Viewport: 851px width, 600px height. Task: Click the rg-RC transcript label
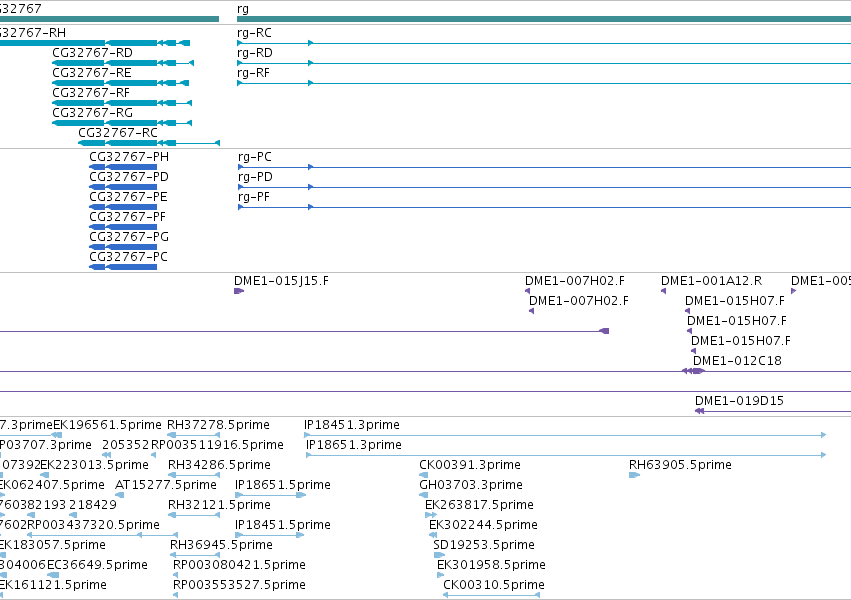pyautogui.click(x=254, y=33)
